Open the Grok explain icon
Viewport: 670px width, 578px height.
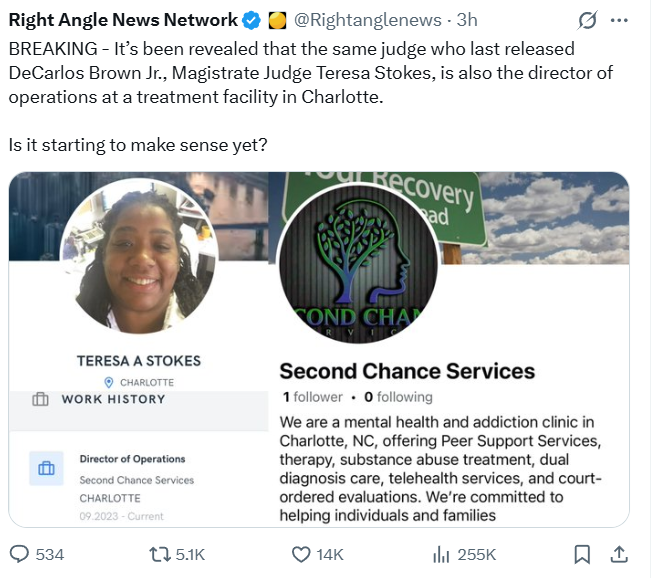(587, 20)
